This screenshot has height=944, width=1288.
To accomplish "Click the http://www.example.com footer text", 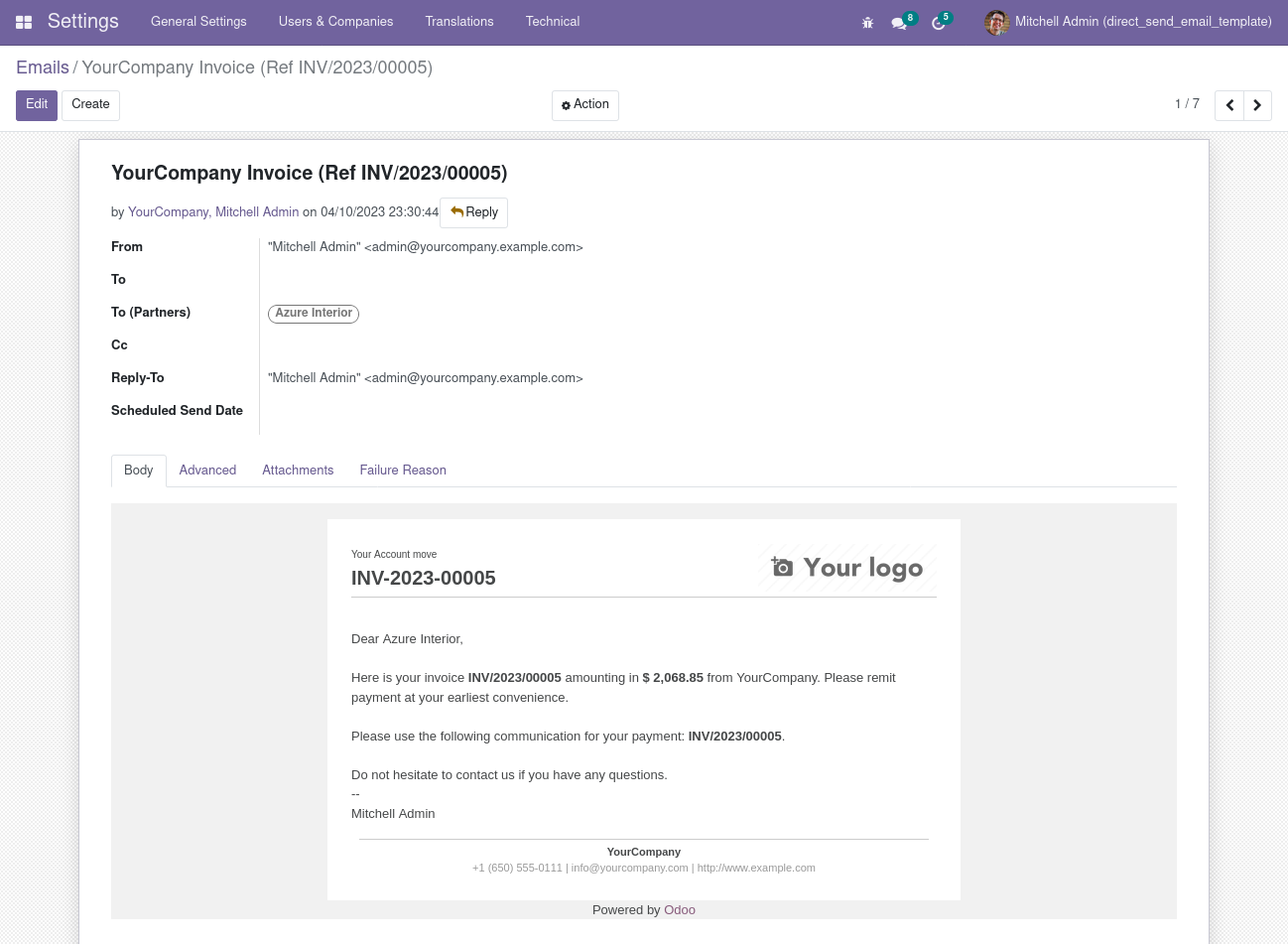I will 756,868.
